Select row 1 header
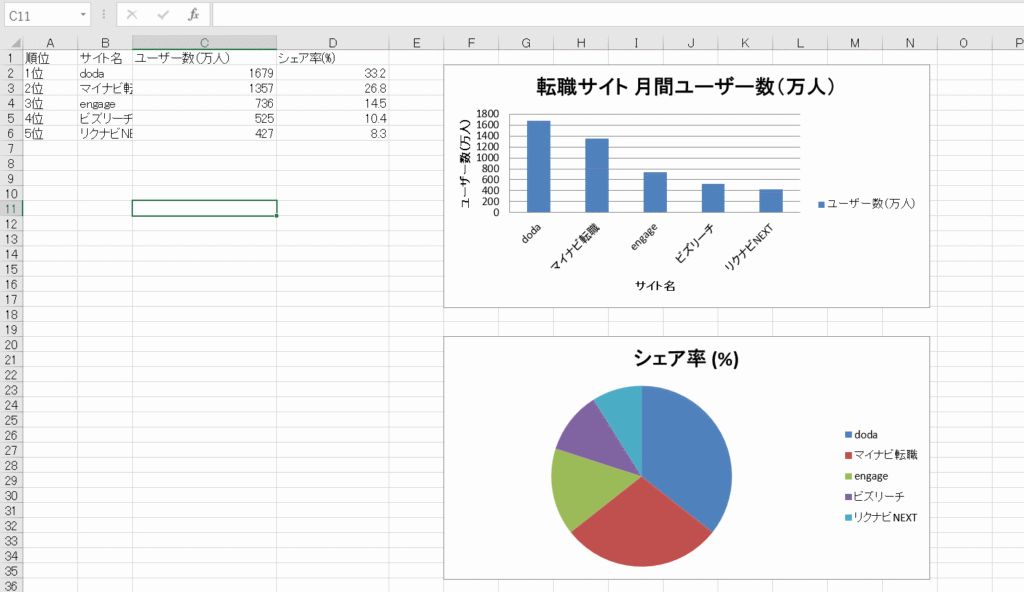The image size is (1024, 592). point(11,58)
